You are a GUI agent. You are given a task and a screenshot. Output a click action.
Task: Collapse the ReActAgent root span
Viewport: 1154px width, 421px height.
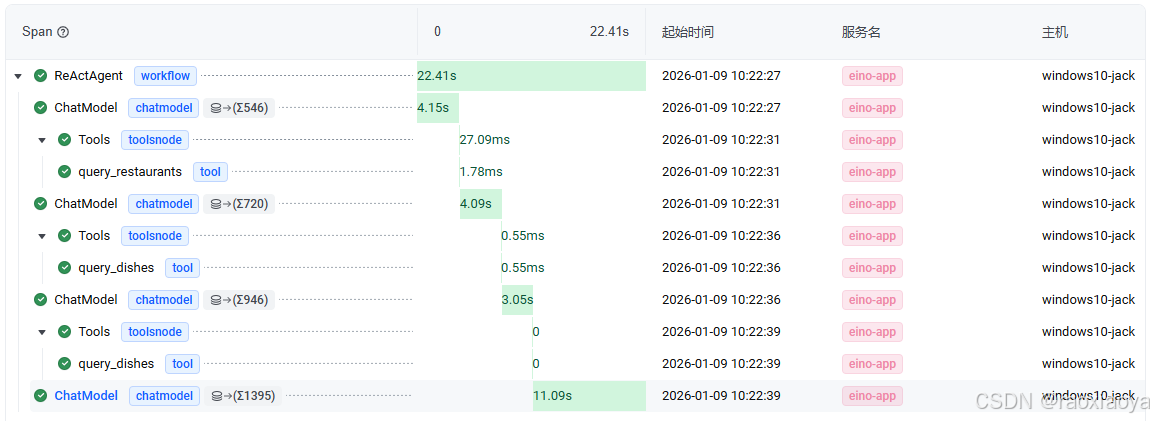(18, 76)
